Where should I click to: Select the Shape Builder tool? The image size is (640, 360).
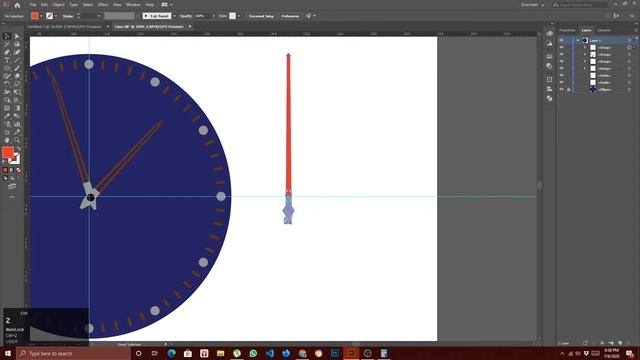tap(7, 100)
